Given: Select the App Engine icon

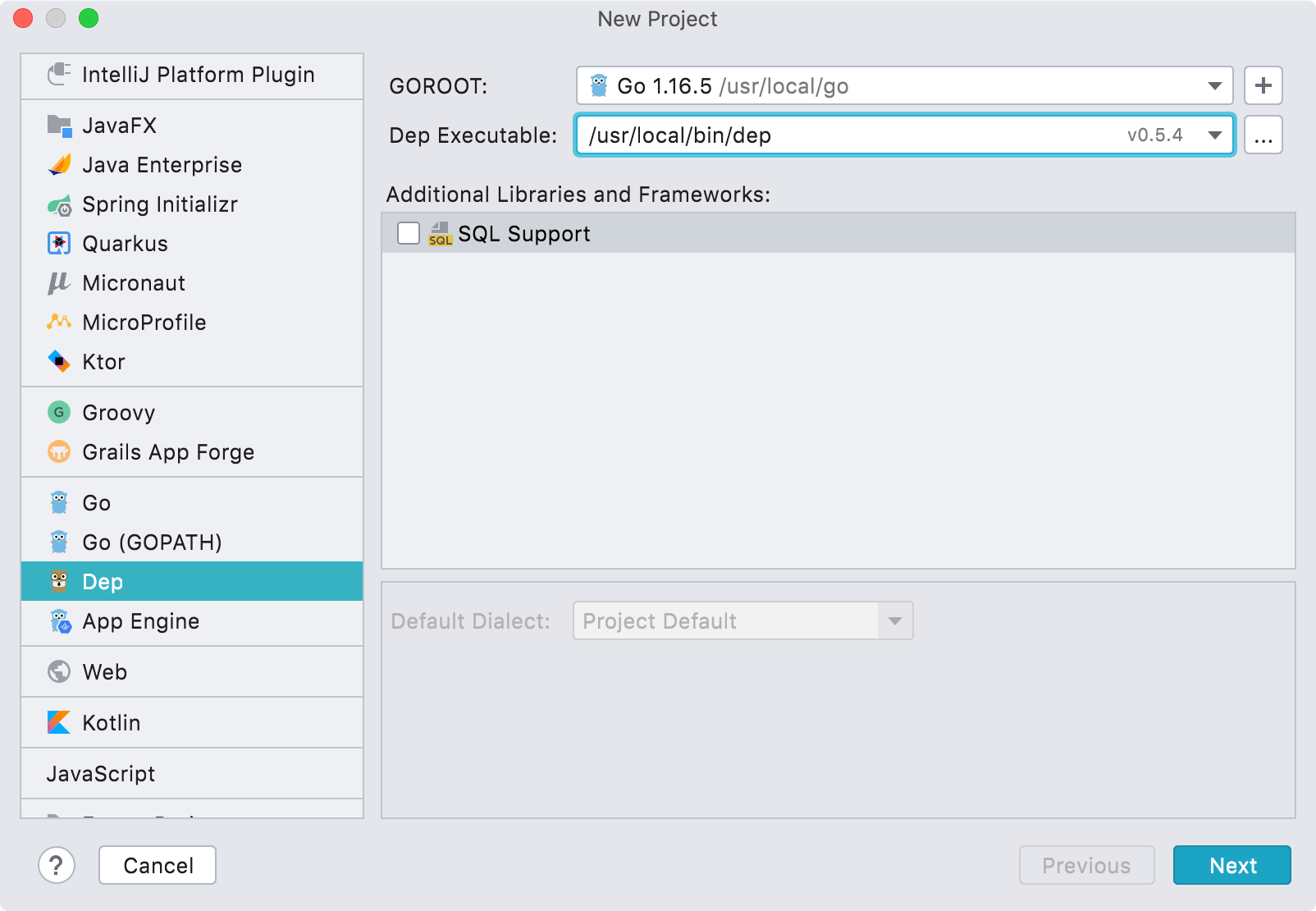Looking at the screenshot, I should 58,621.
